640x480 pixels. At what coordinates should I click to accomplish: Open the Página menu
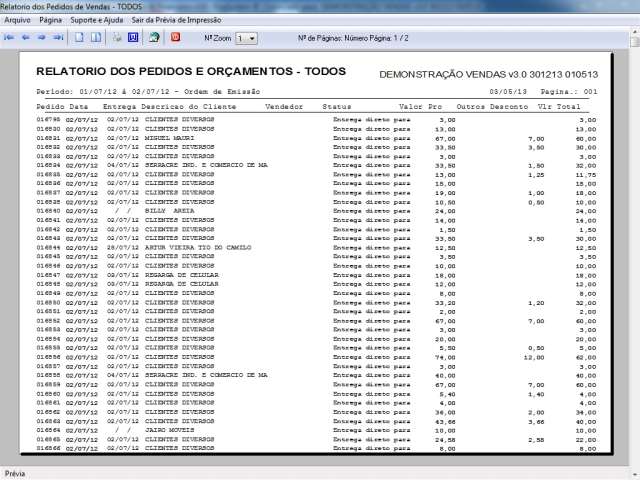pos(52,20)
